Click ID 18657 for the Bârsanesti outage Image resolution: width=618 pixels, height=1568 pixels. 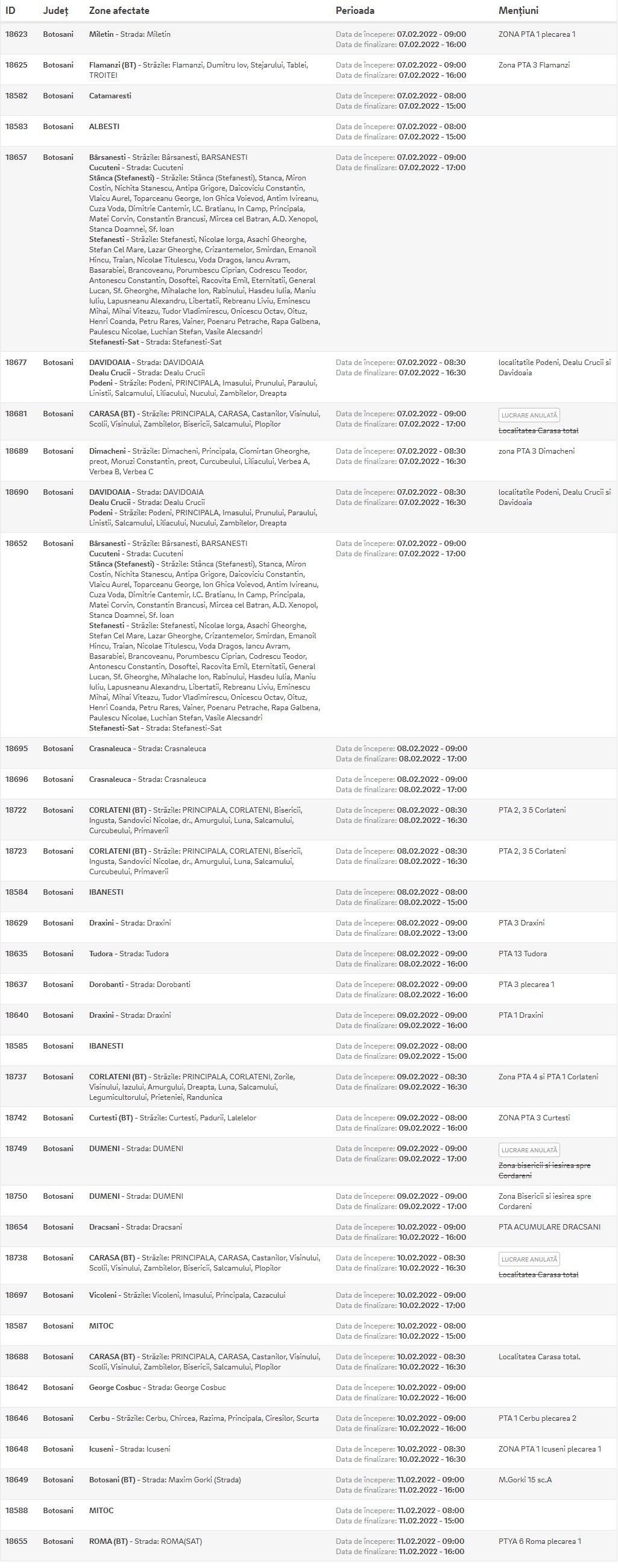point(16,157)
